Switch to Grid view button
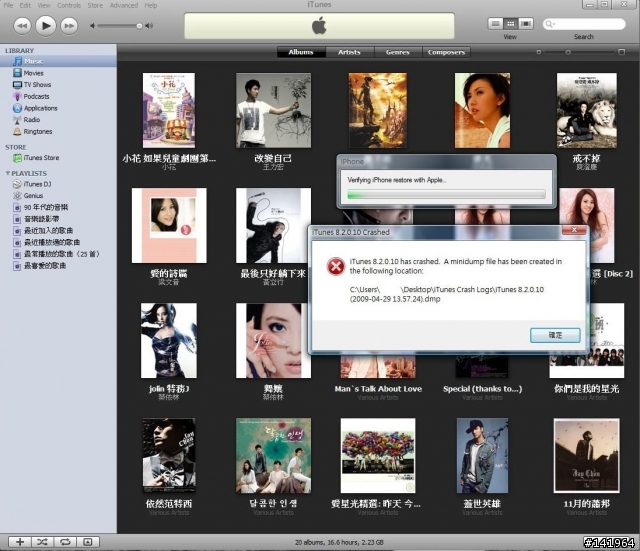 pos(511,24)
